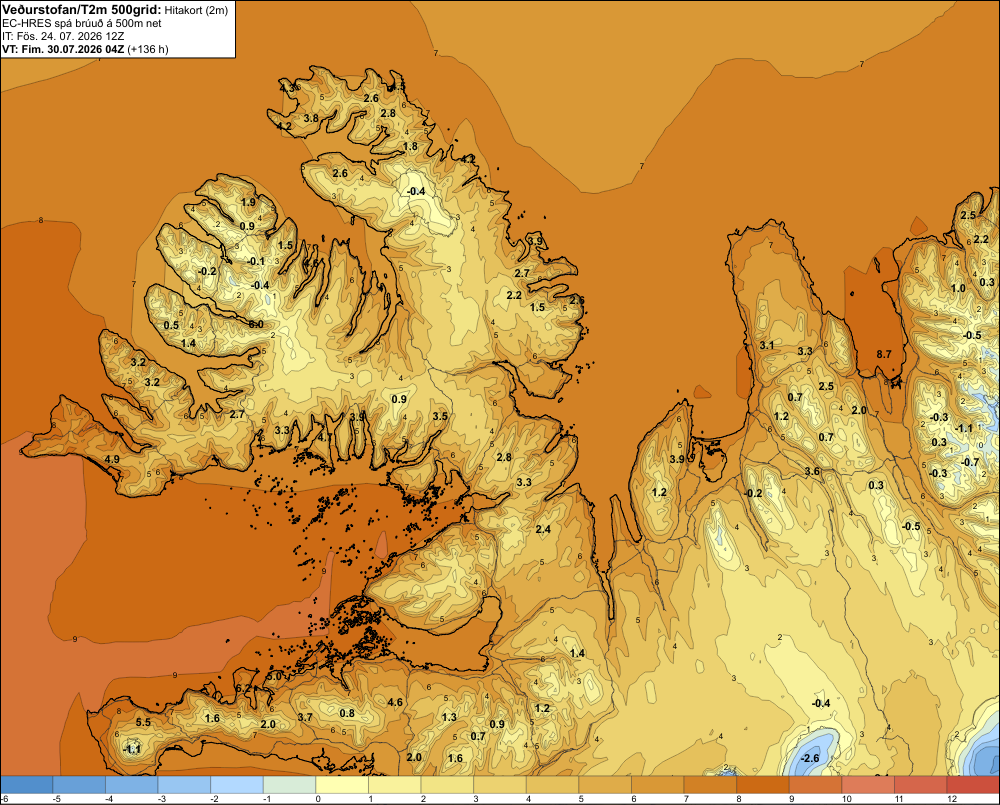
Task: Click the 1.0 temperature value
Action: (958, 288)
